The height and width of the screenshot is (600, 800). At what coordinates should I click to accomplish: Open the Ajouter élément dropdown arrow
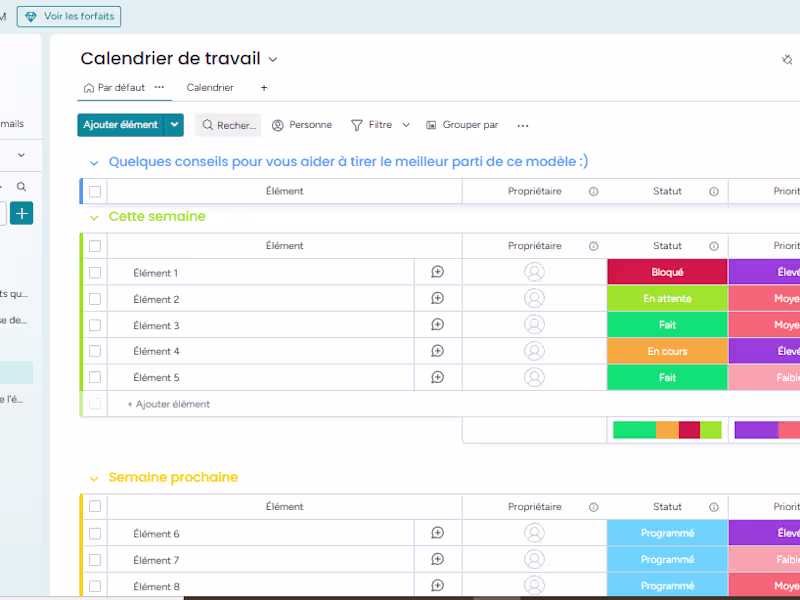173,124
